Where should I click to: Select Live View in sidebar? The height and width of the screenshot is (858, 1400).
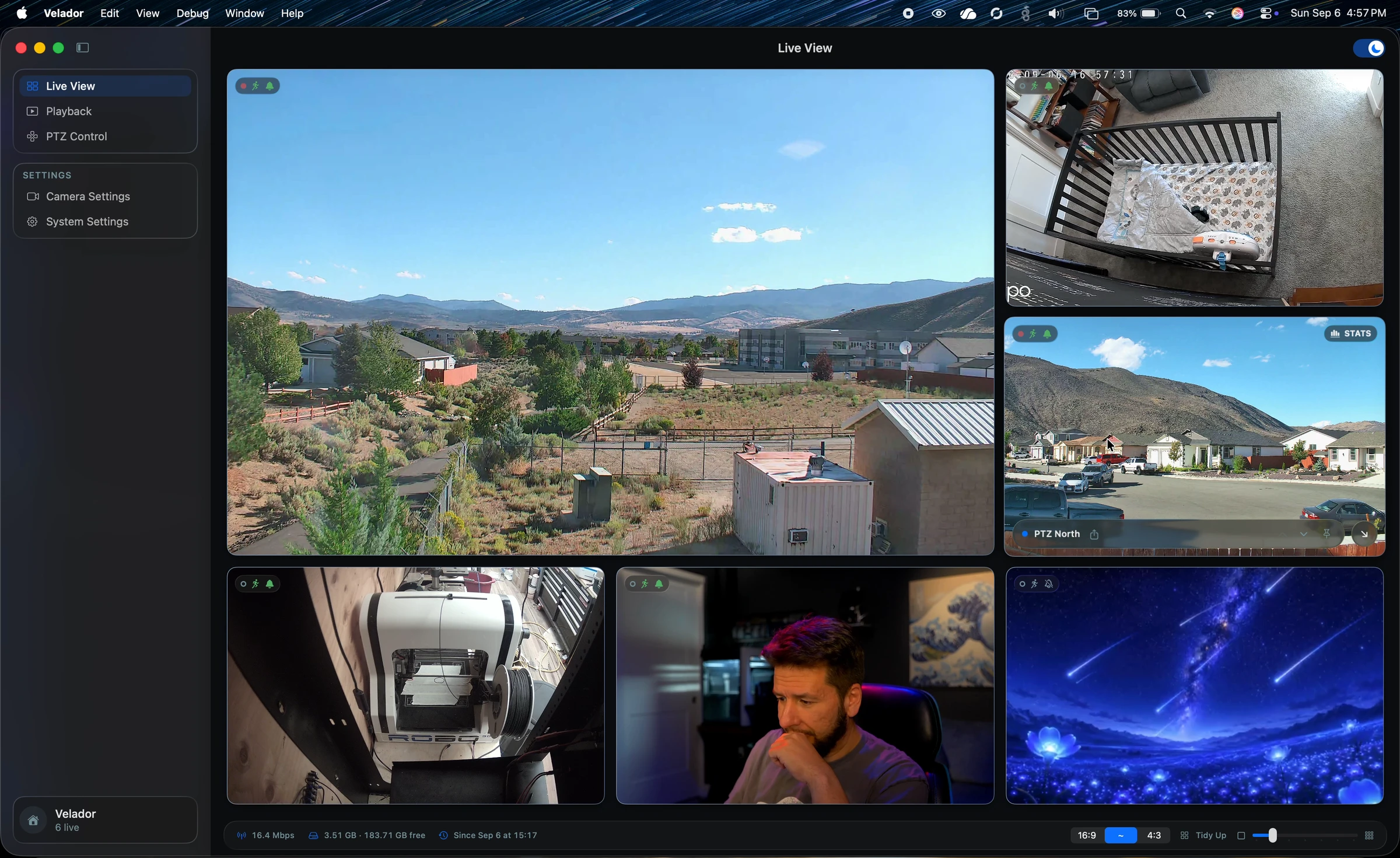(105, 86)
